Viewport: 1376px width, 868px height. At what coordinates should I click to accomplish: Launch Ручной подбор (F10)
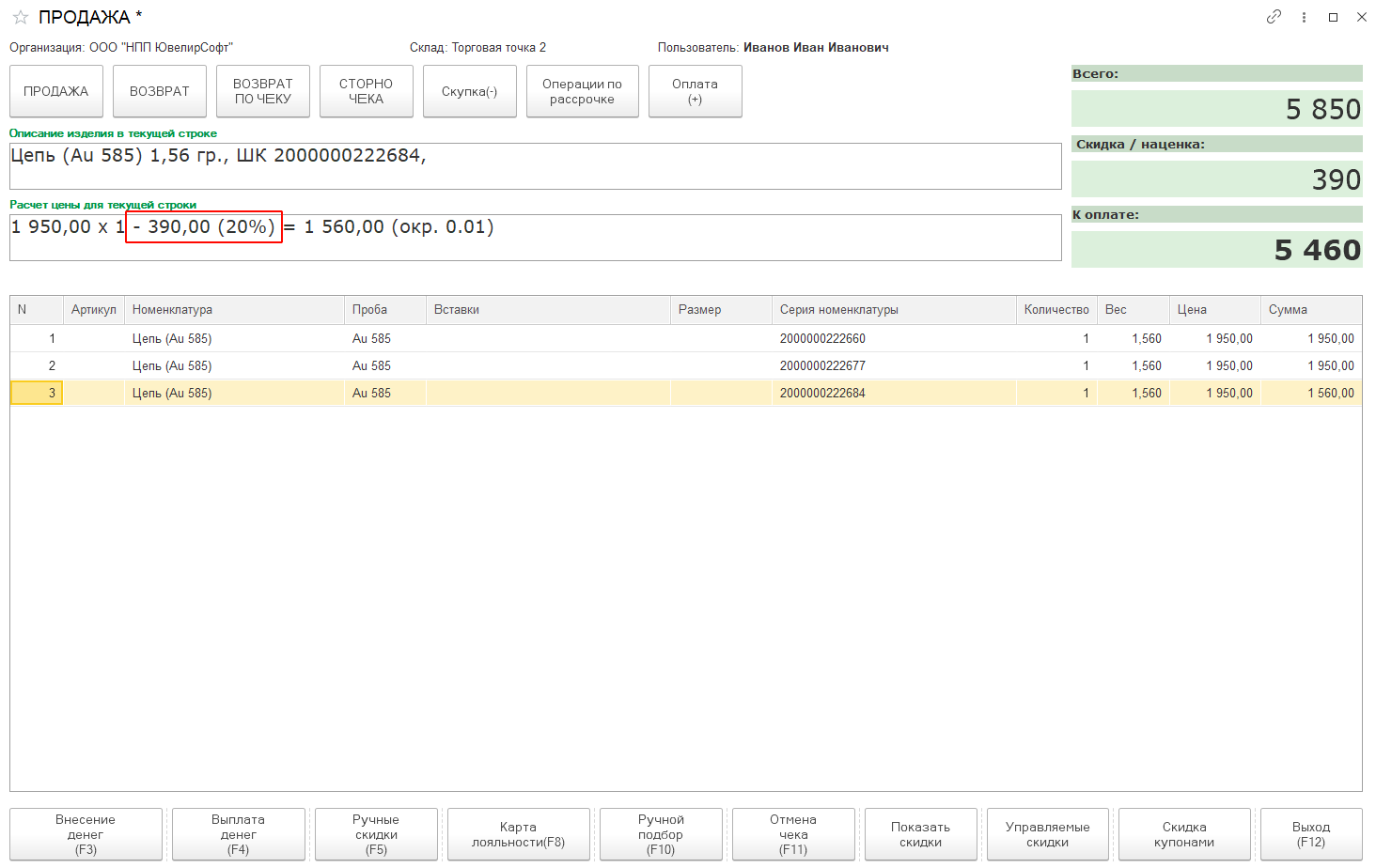[x=661, y=834]
